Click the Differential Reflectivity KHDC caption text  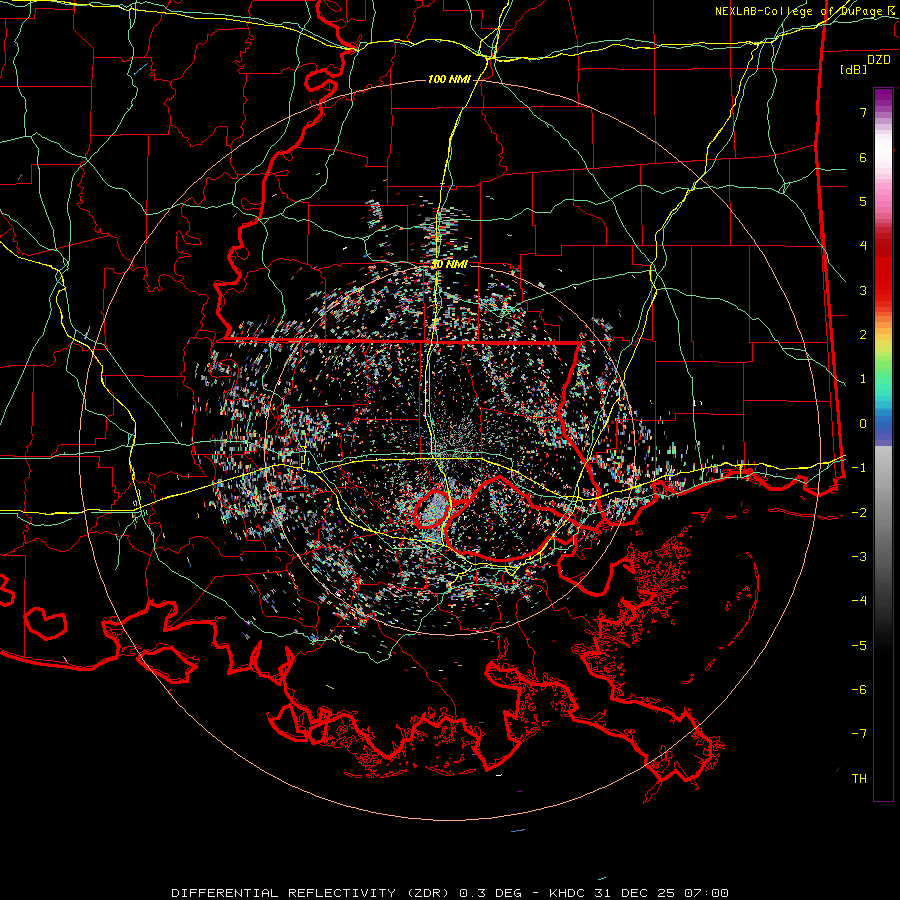pyautogui.click(x=450, y=893)
